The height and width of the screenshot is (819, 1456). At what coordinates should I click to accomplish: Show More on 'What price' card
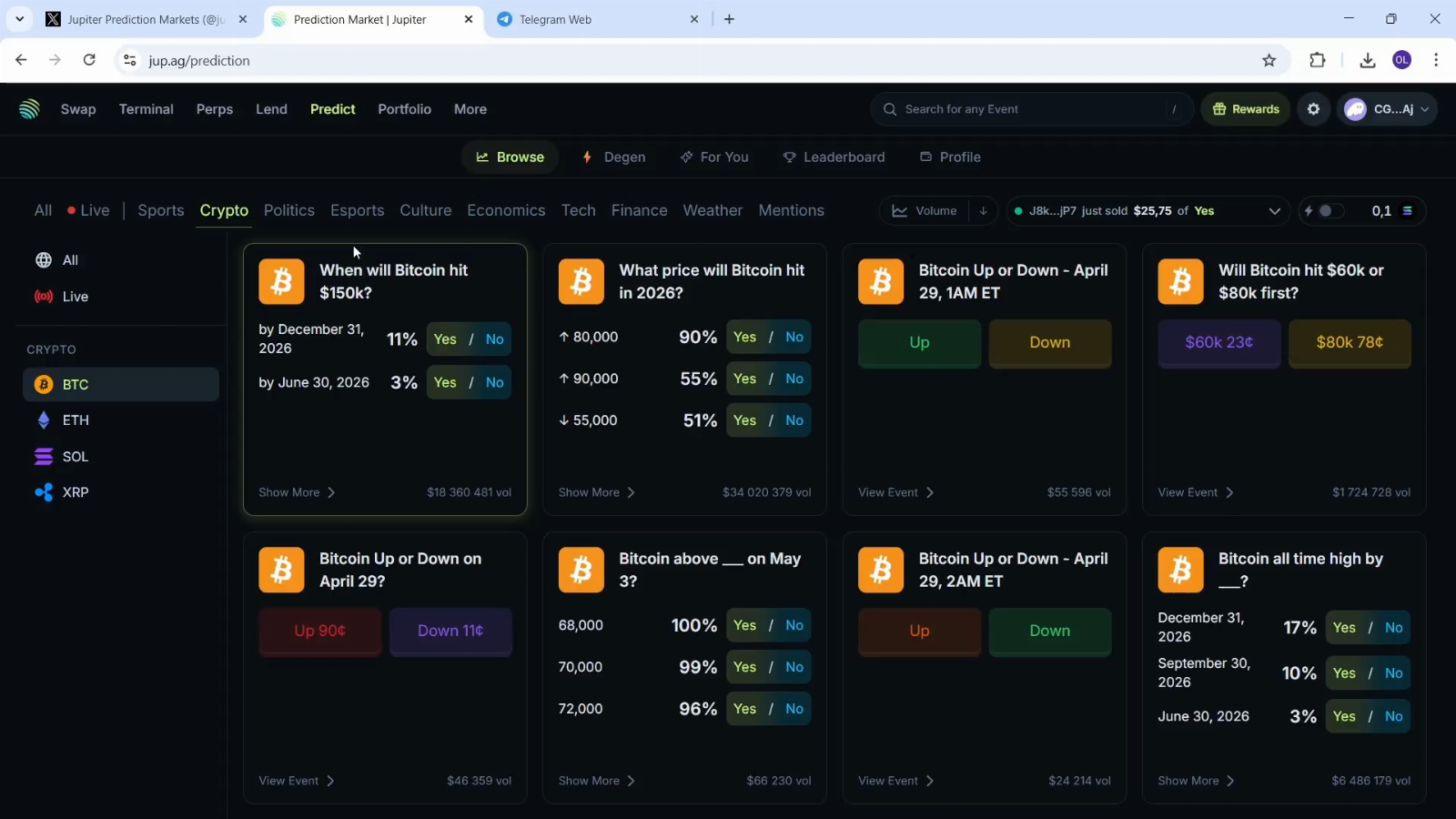click(x=596, y=492)
